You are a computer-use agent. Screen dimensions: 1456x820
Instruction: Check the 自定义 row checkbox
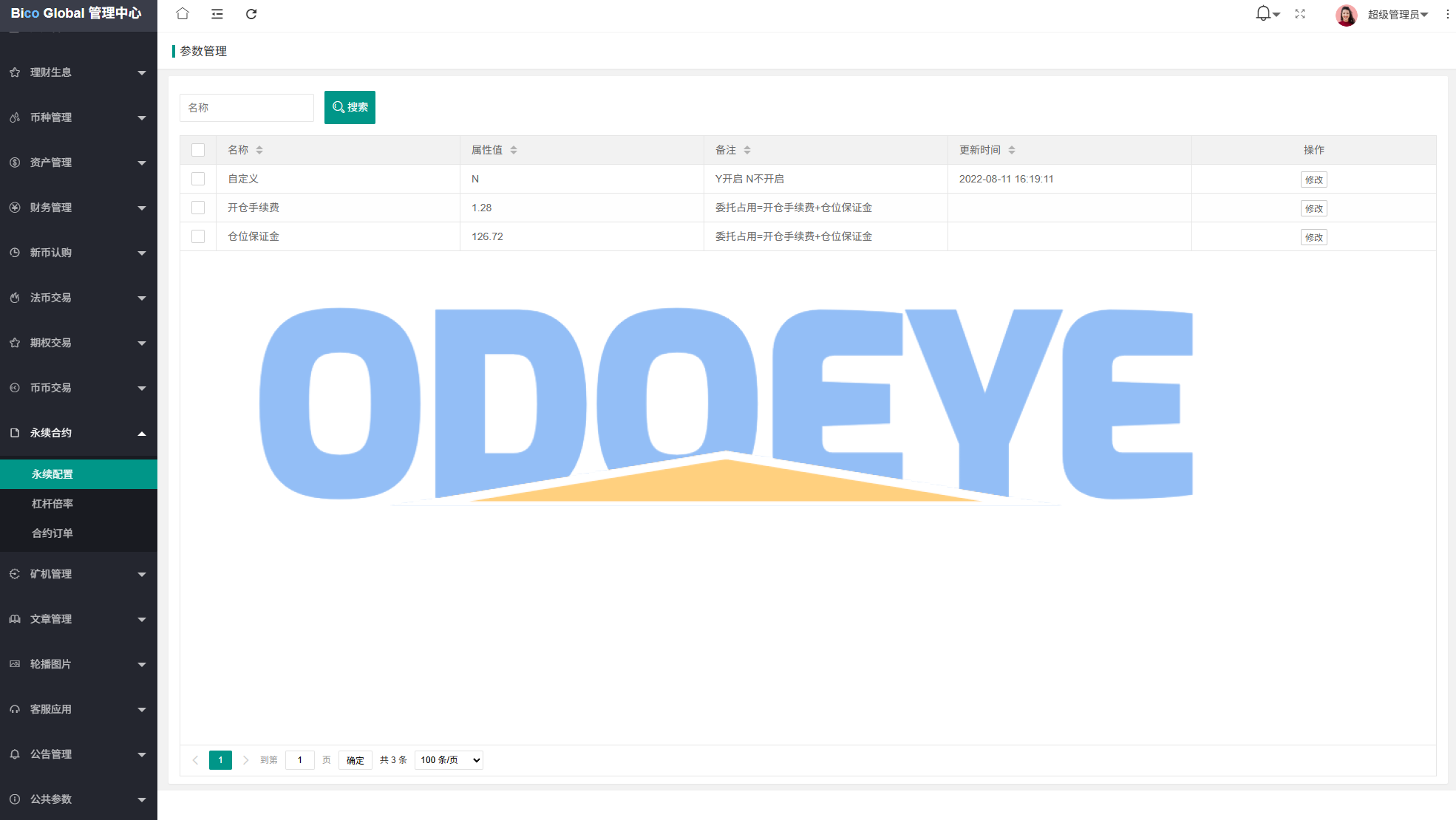(198, 179)
